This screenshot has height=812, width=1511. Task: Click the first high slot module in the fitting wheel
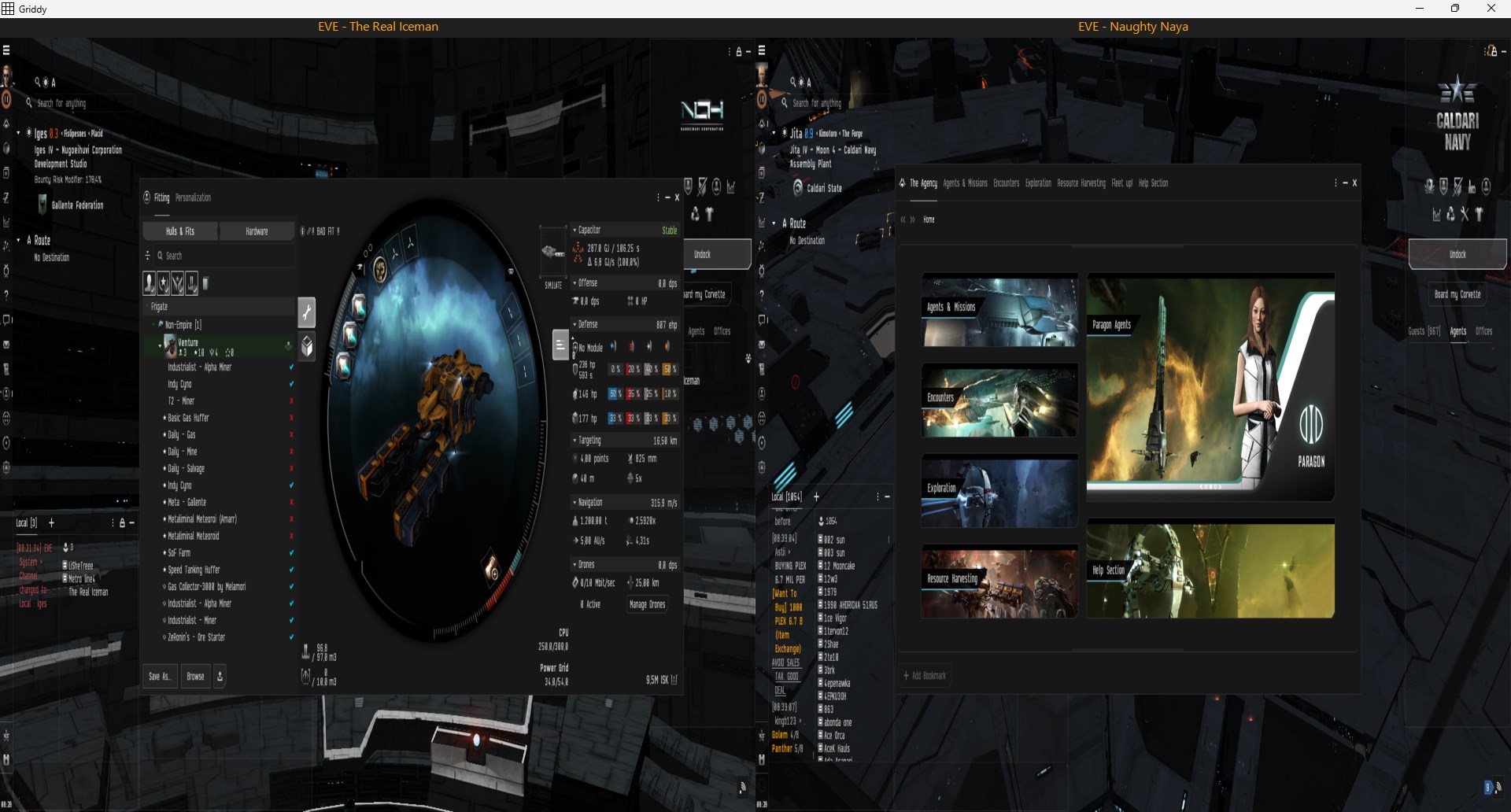pos(359,307)
